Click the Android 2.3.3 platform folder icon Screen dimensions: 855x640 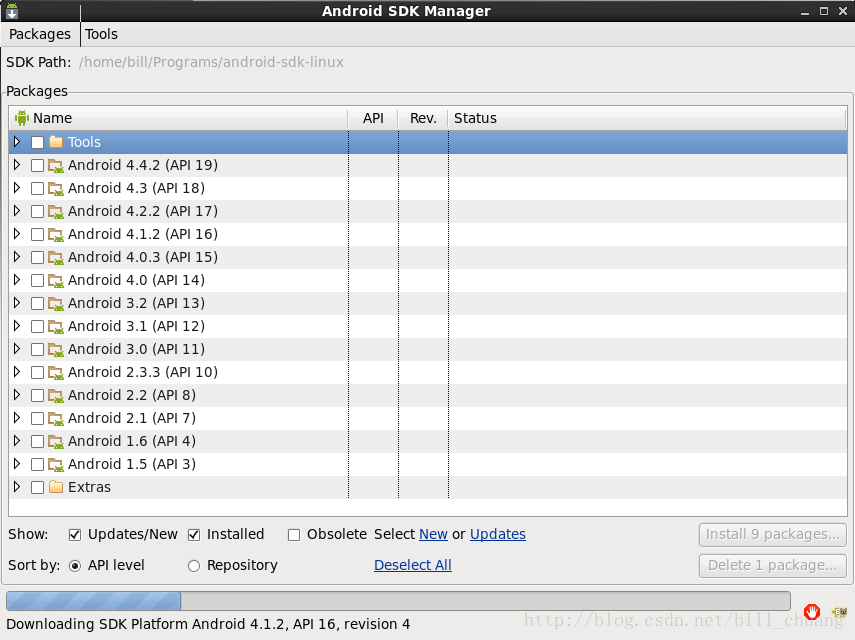tap(56, 372)
